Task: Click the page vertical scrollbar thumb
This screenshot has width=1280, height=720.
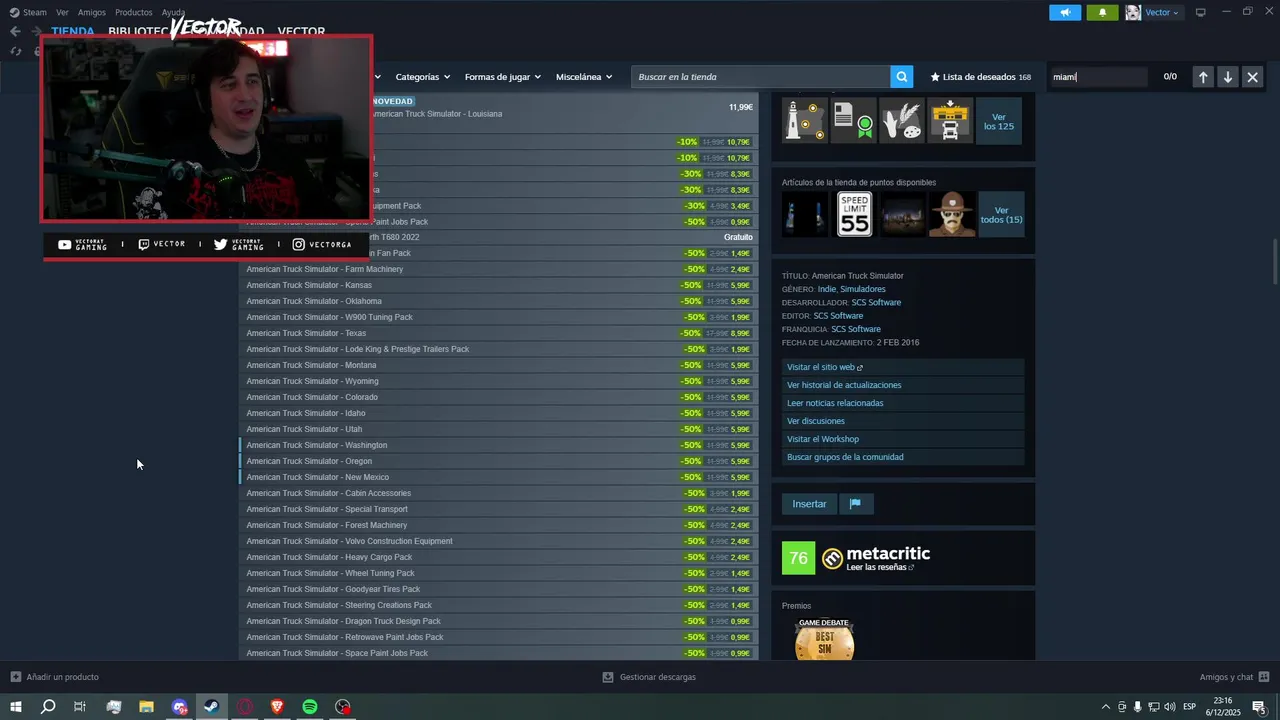Action: (x=1275, y=262)
